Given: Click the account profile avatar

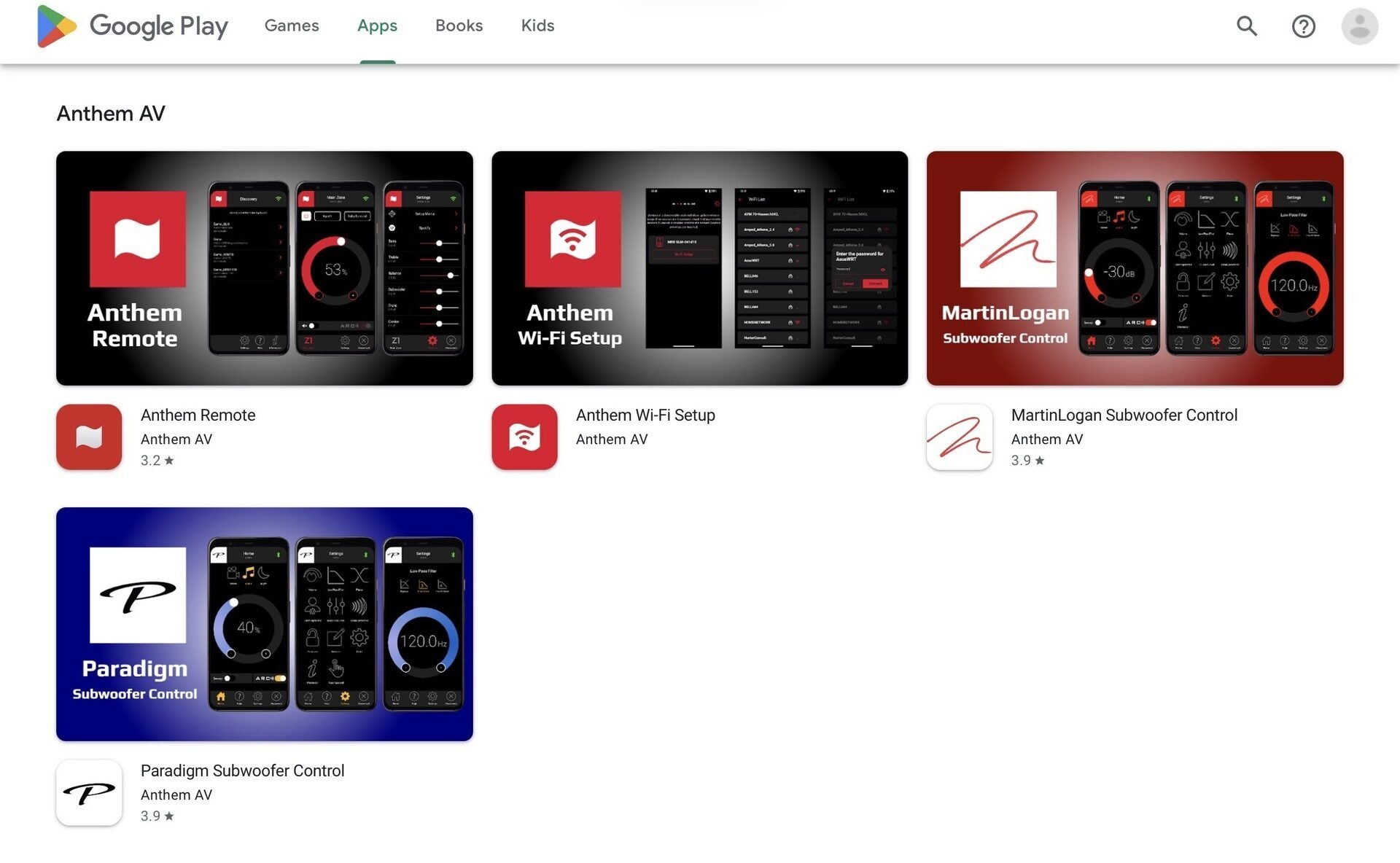Looking at the screenshot, I should click(1359, 26).
